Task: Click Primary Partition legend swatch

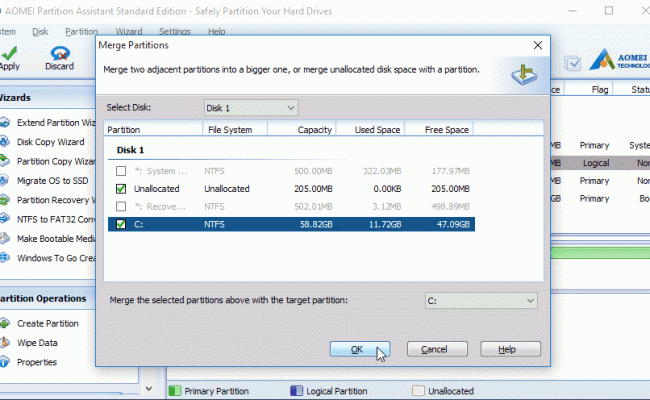Action: point(175,391)
